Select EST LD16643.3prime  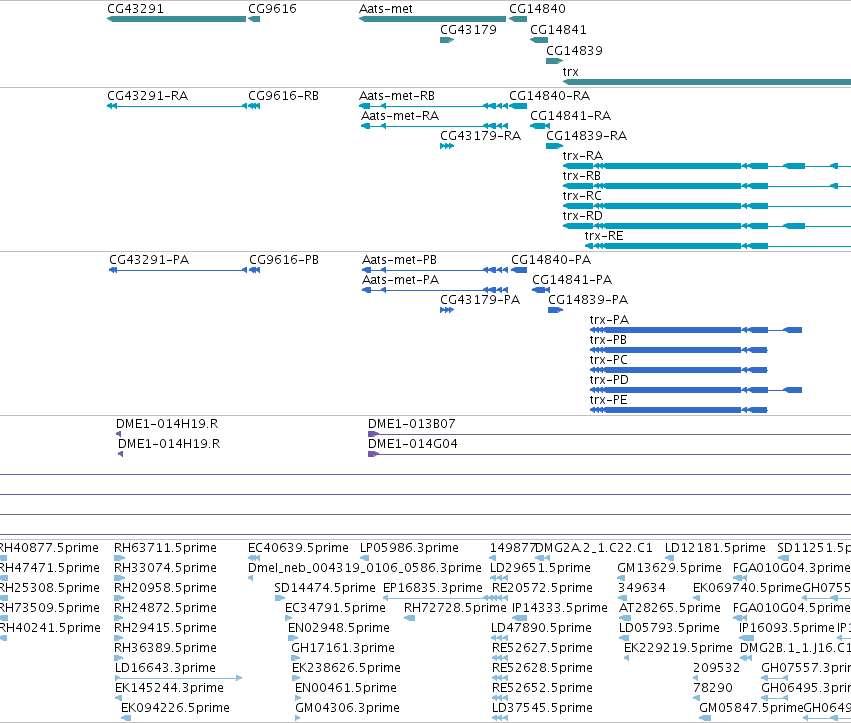tap(165, 669)
